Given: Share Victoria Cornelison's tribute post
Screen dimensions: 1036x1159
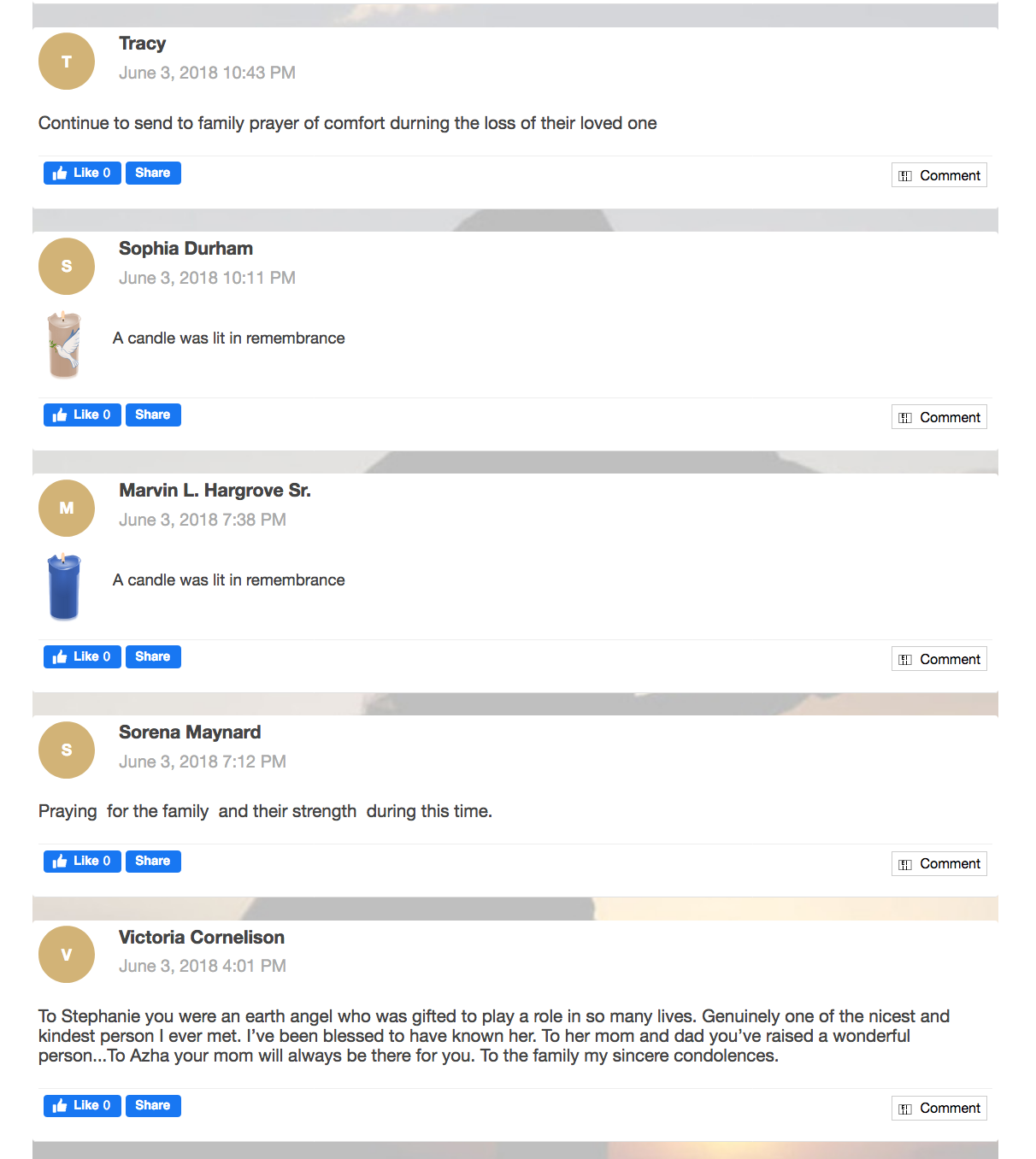Looking at the screenshot, I should [x=153, y=1105].
